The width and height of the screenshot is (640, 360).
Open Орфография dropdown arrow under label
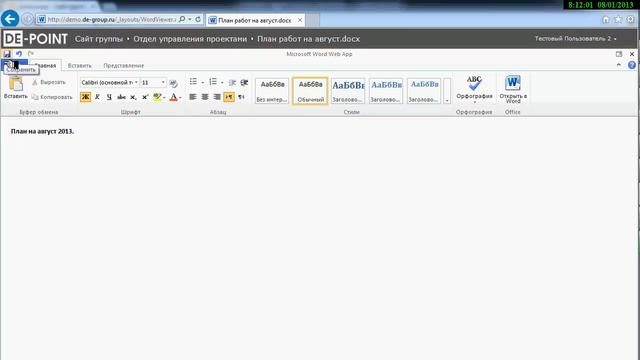[474, 102]
